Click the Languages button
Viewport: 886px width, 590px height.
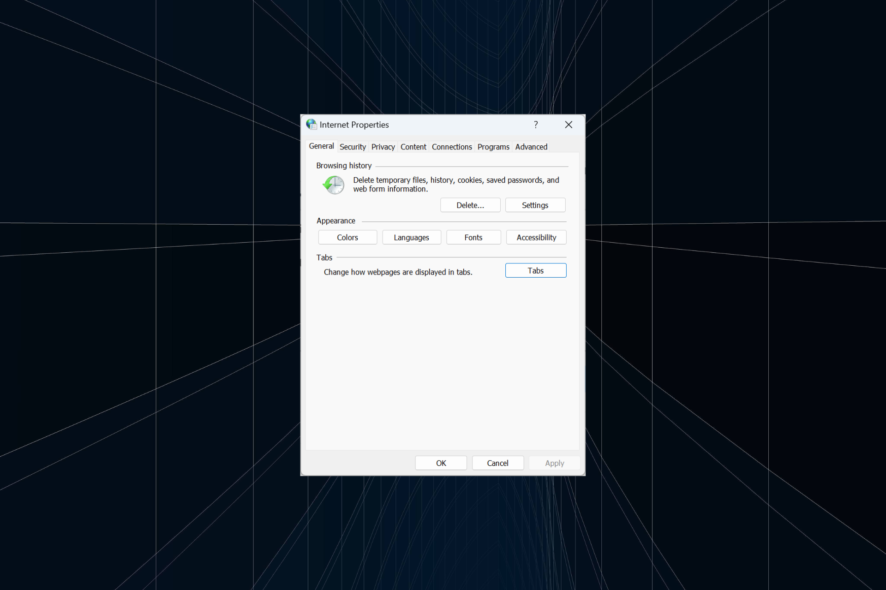411,237
